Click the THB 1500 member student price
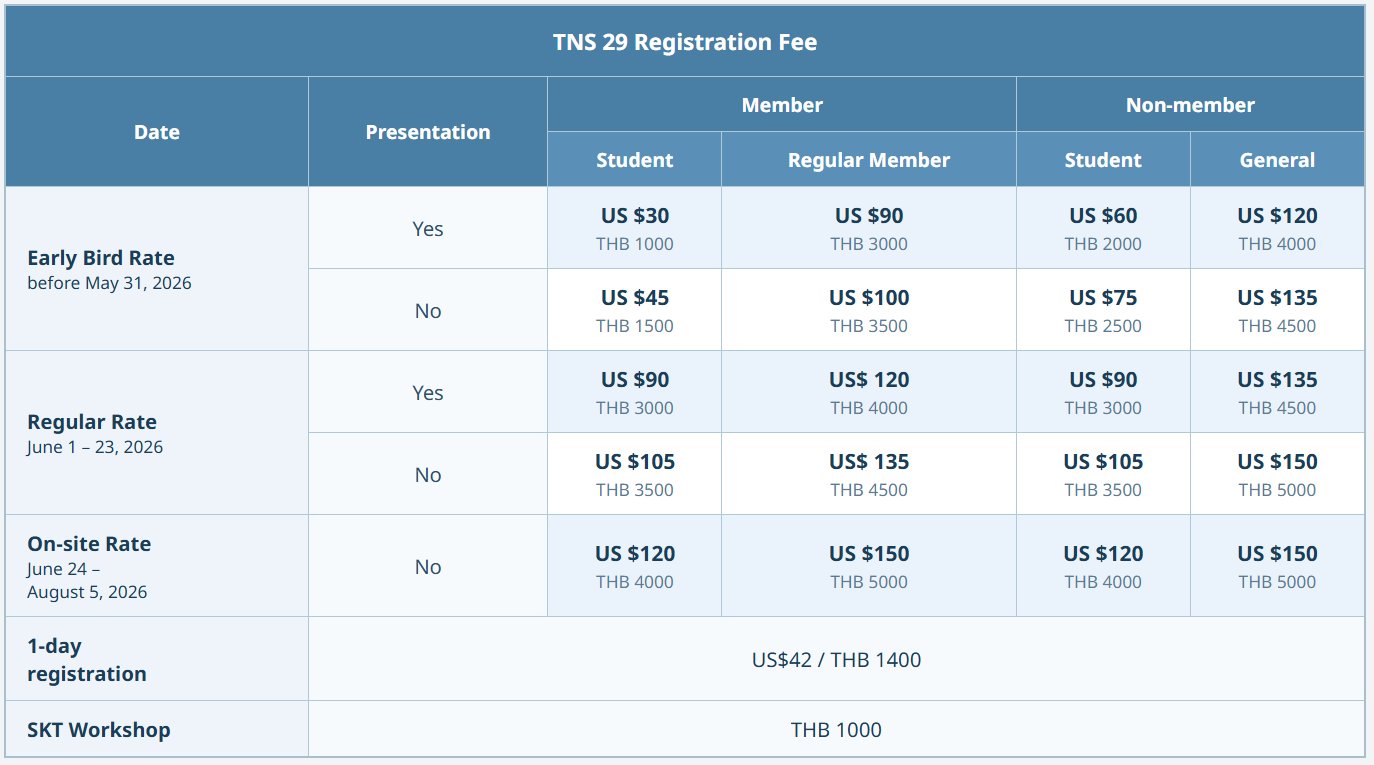1374x765 pixels. (x=635, y=326)
